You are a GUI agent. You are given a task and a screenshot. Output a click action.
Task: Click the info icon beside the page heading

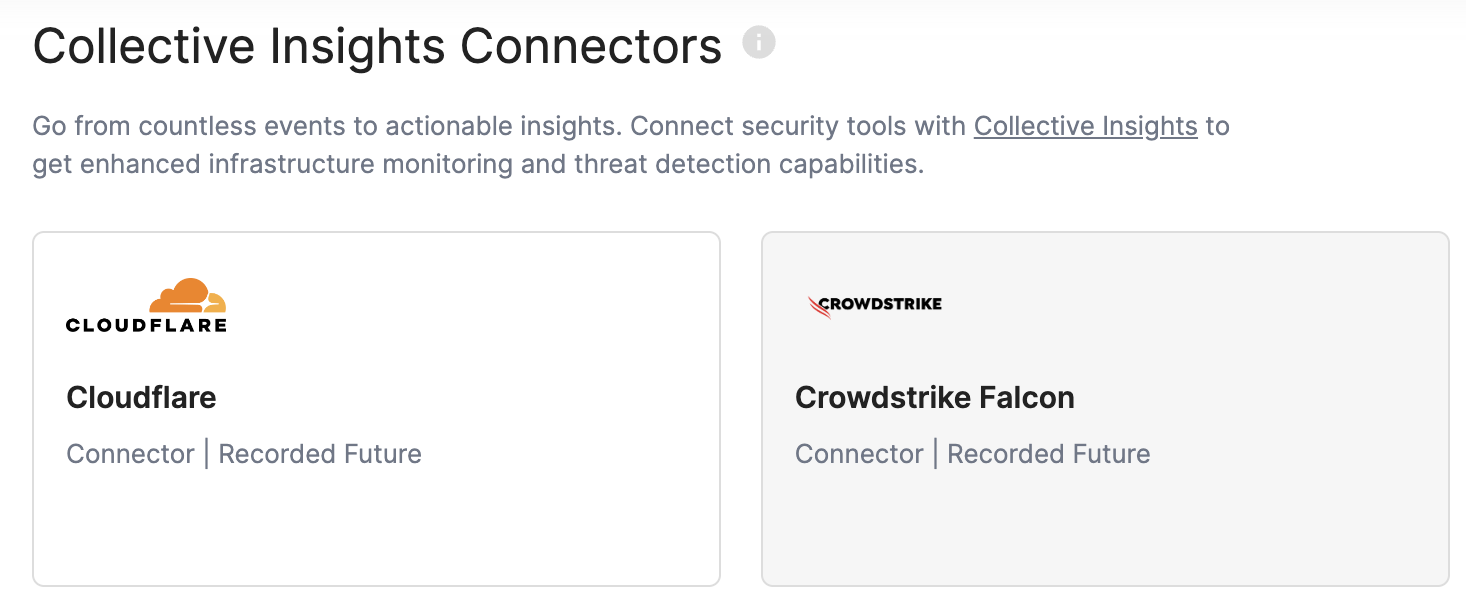click(759, 43)
